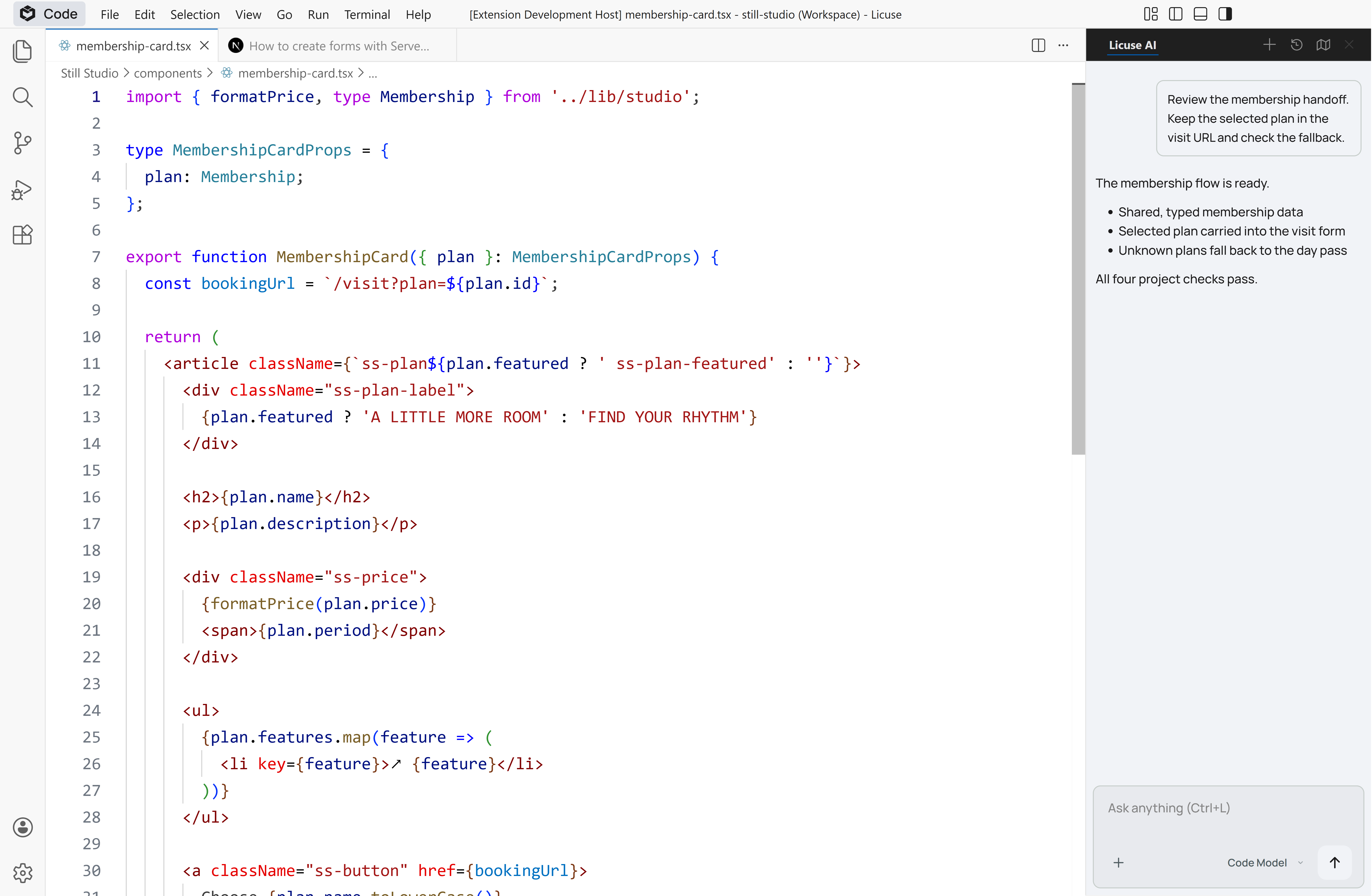This screenshot has width=1372, height=896.
Task: Click 'formatPrice' call on line 20
Action: (262, 604)
